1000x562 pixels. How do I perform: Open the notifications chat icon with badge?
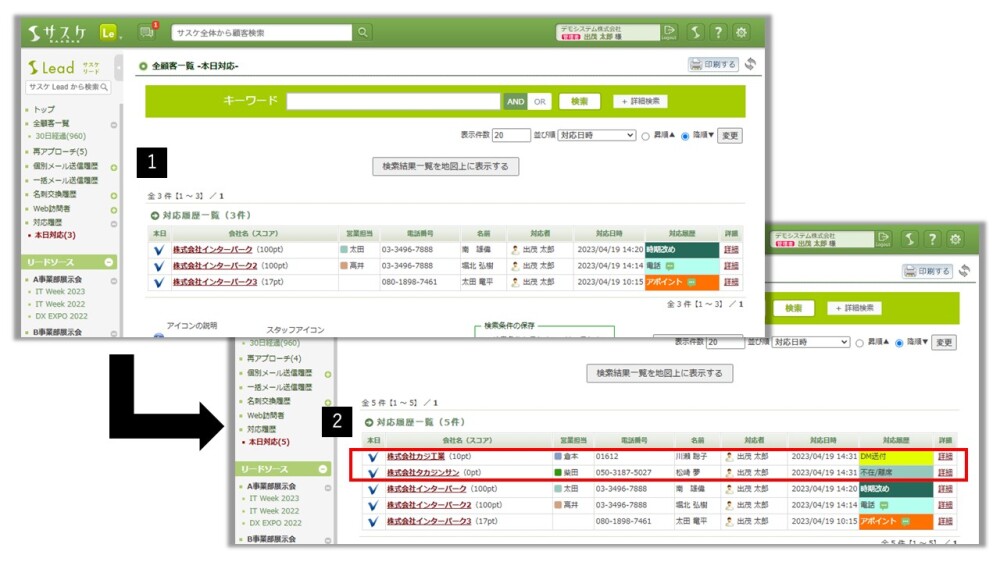tap(147, 33)
